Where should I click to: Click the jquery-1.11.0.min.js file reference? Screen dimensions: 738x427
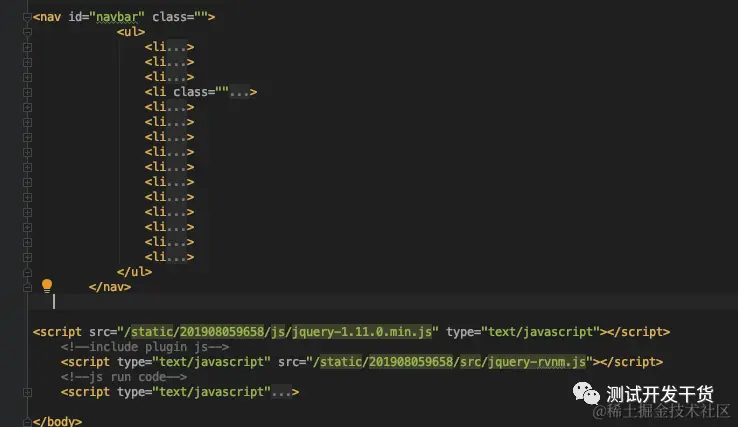pos(362,332)
